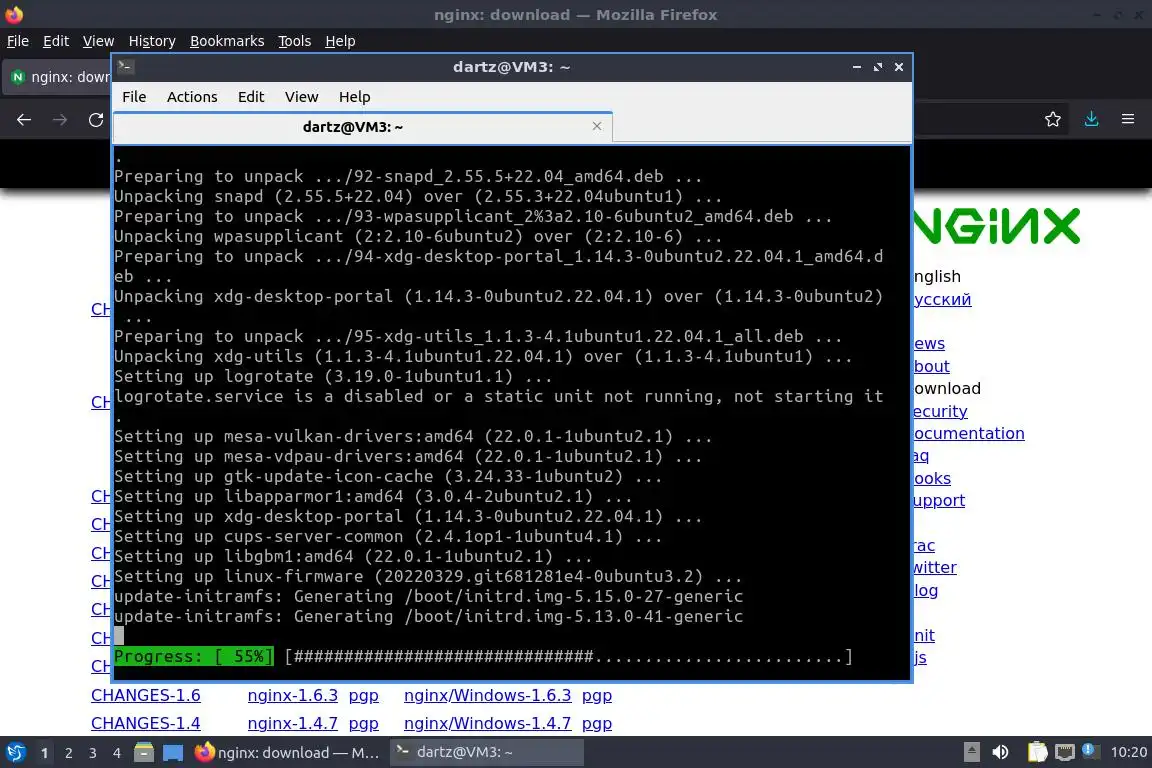This screenshot has width=1152, height=768.
Task: Open Firefox Help menu
Action: pos(340,41)
